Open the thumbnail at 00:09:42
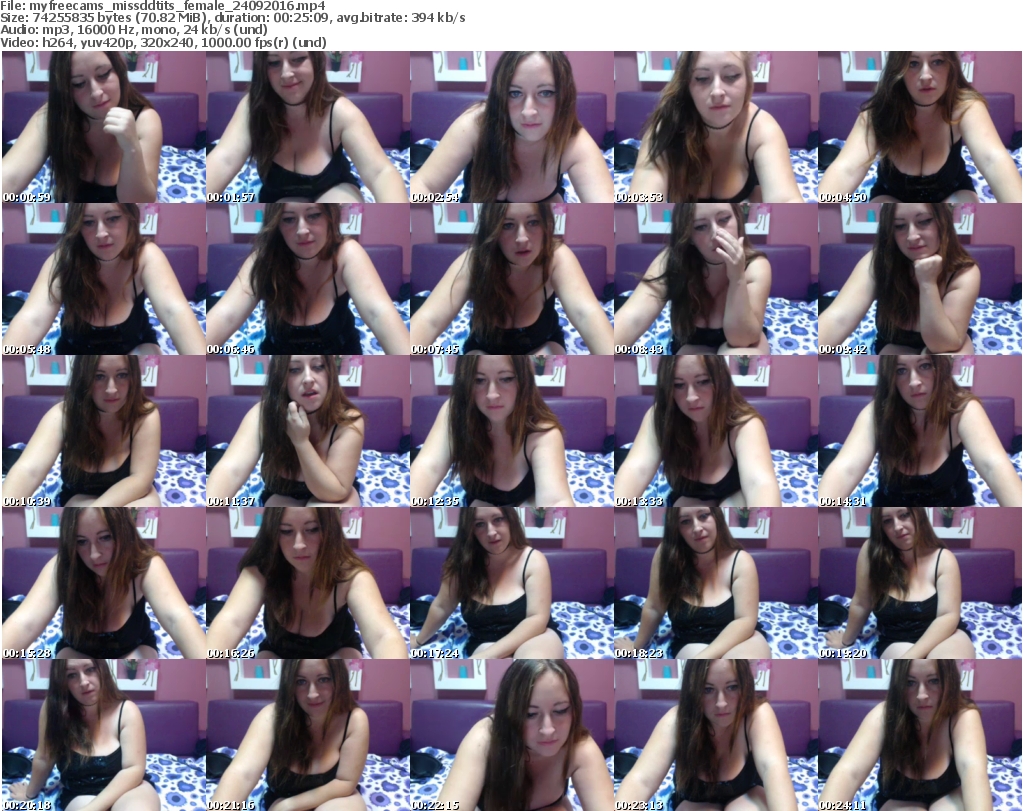 [920, 279]
